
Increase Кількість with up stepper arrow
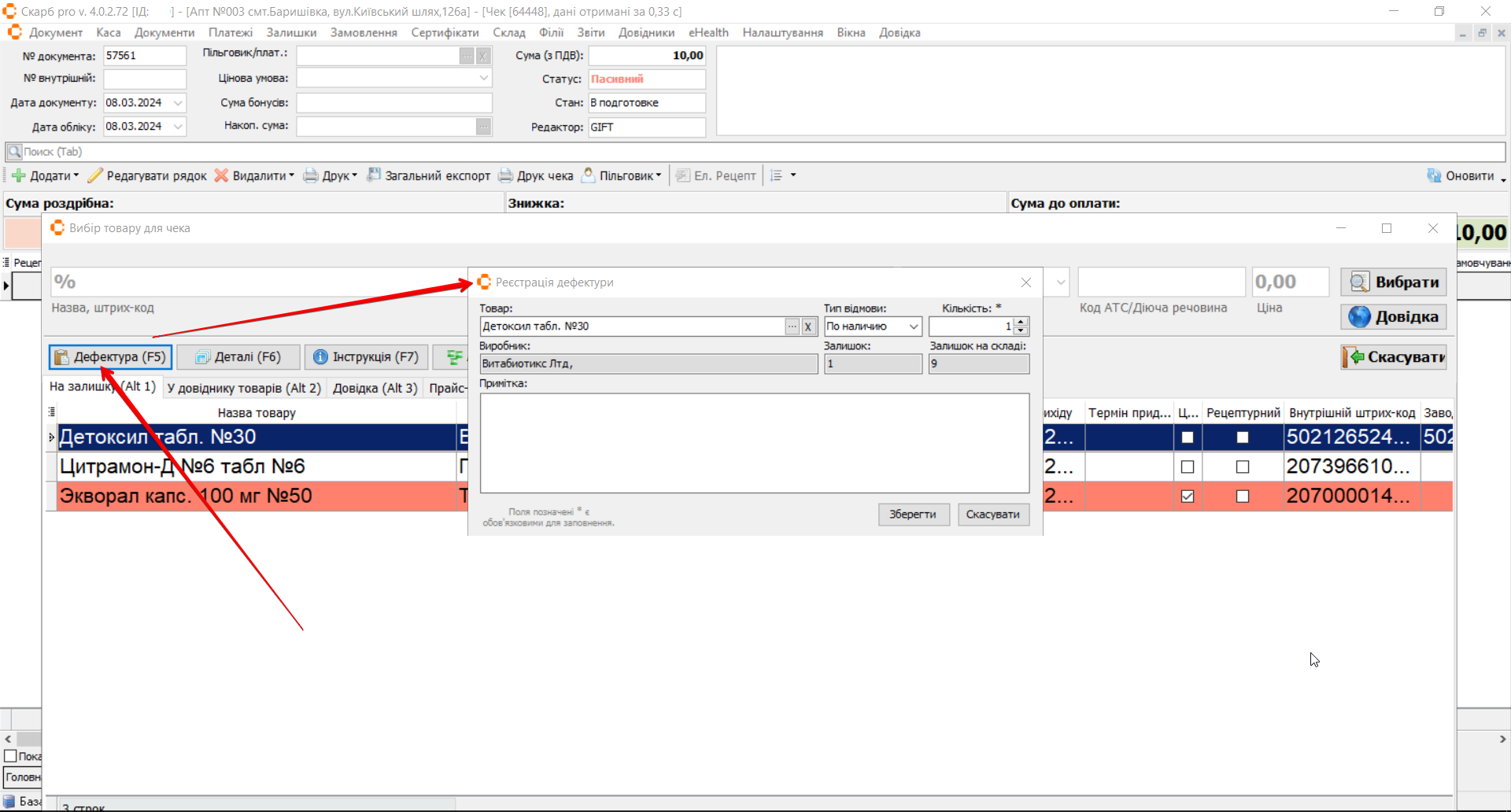pos(1021,323)
